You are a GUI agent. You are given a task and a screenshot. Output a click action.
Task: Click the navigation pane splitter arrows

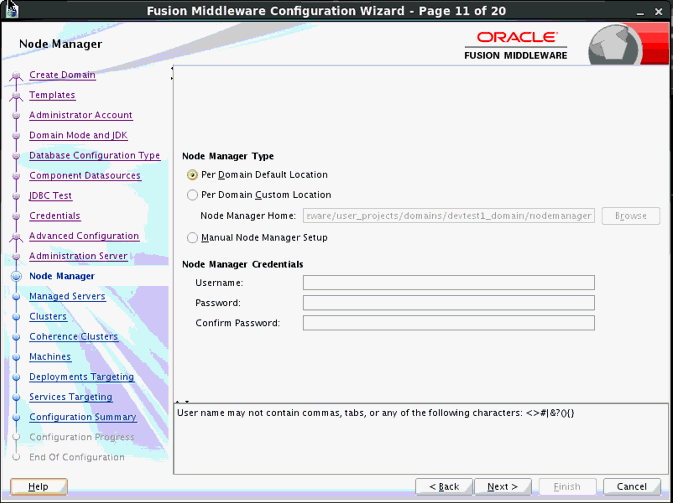pos(172,73)
